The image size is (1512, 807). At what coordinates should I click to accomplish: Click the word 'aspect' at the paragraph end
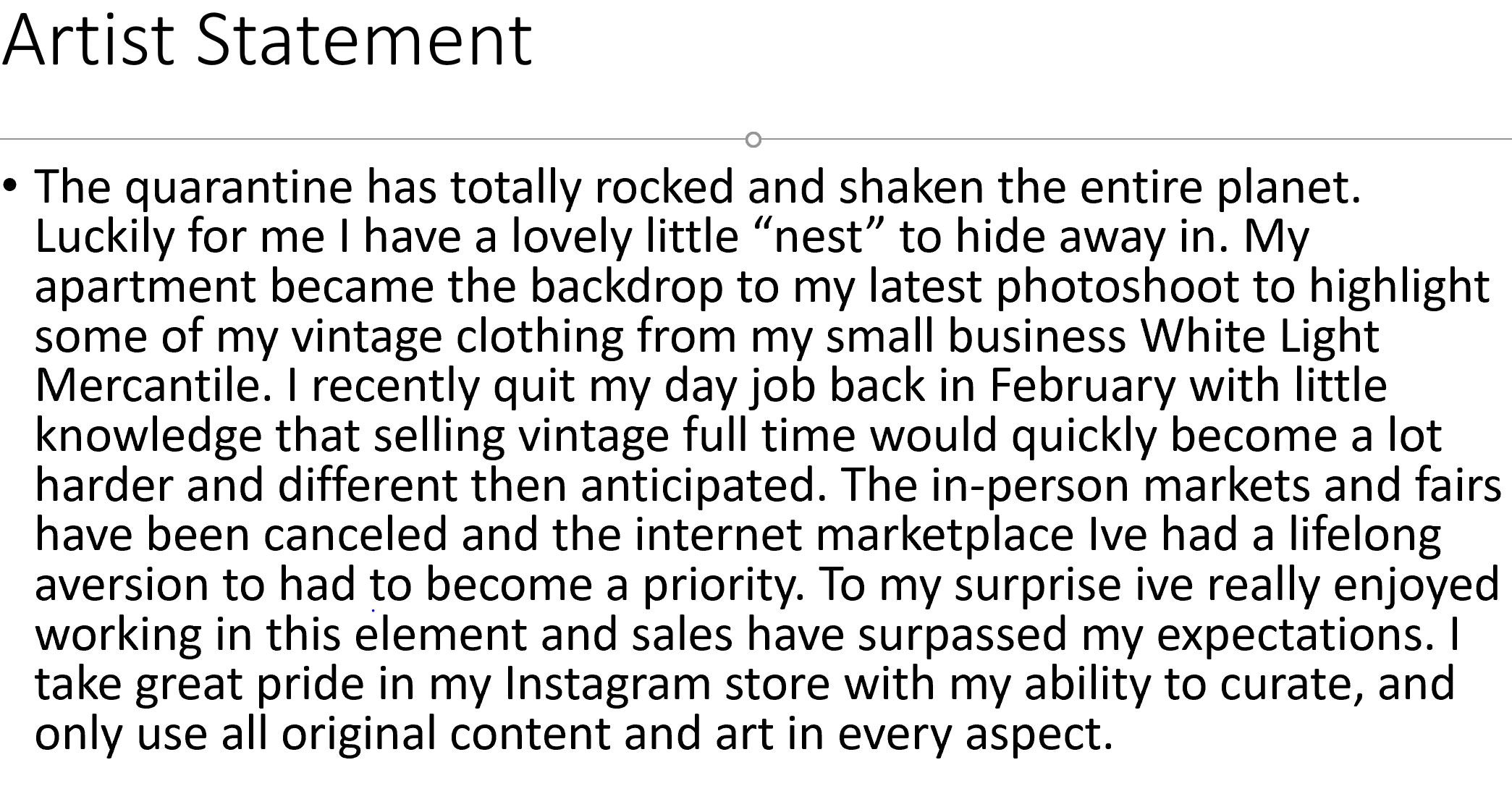1038,734
